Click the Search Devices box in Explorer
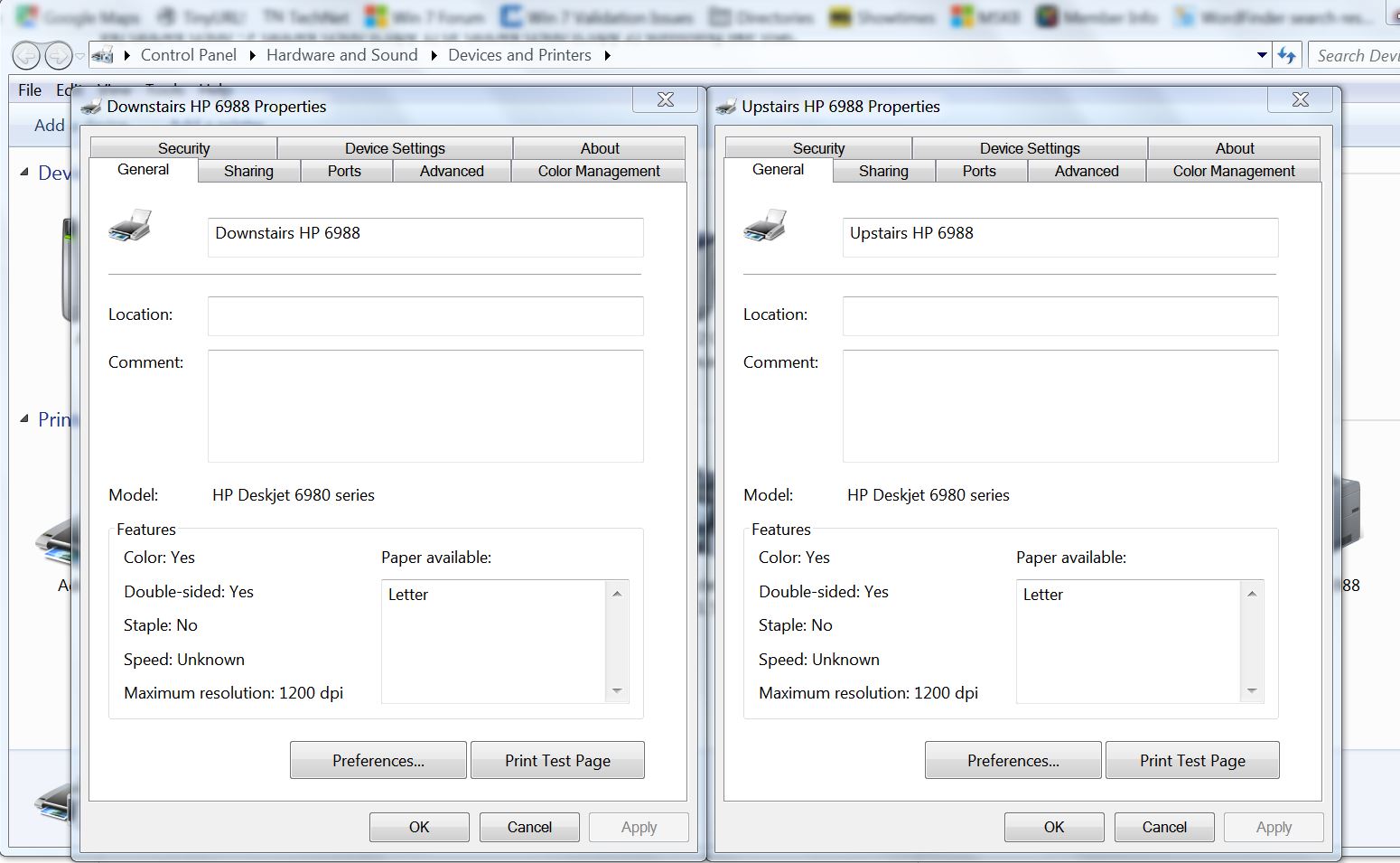1400x863 pixels. (1355, 56)
